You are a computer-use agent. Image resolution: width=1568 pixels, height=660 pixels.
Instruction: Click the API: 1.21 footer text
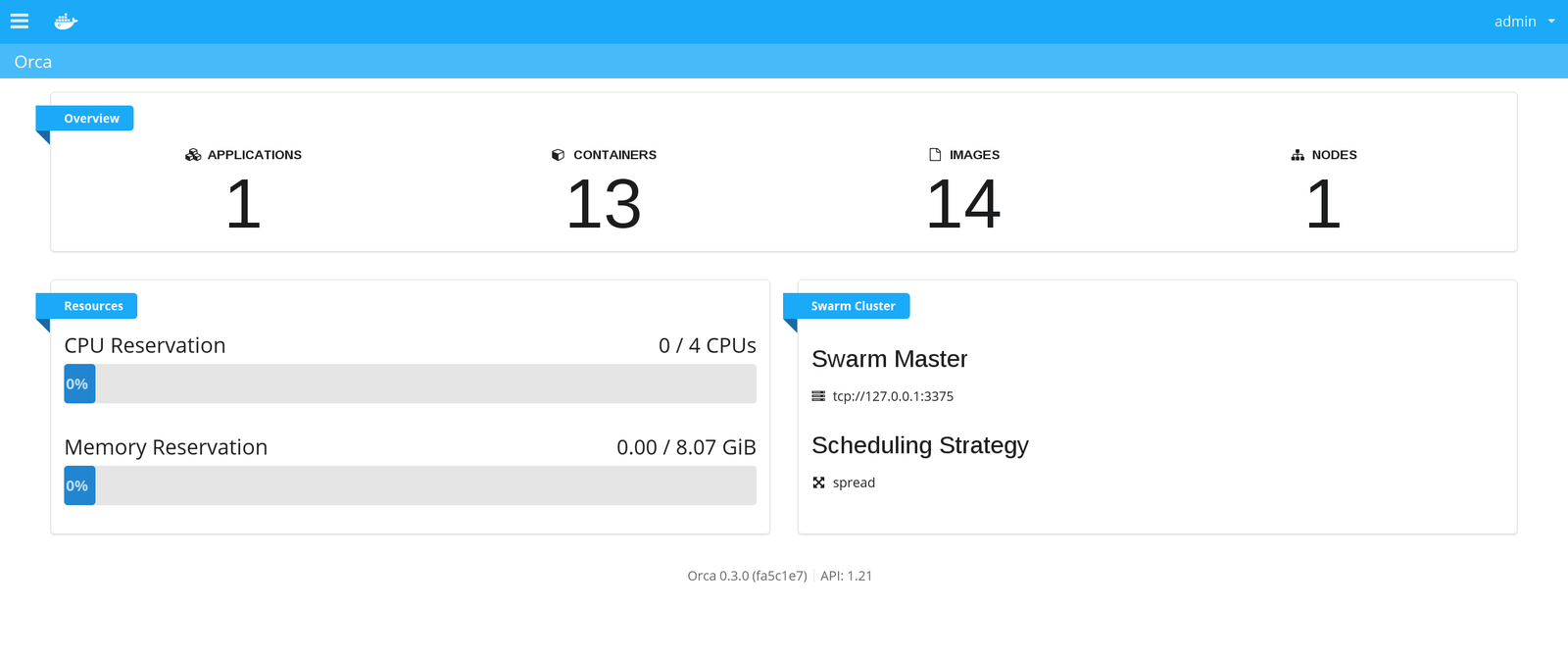[846, 576]
